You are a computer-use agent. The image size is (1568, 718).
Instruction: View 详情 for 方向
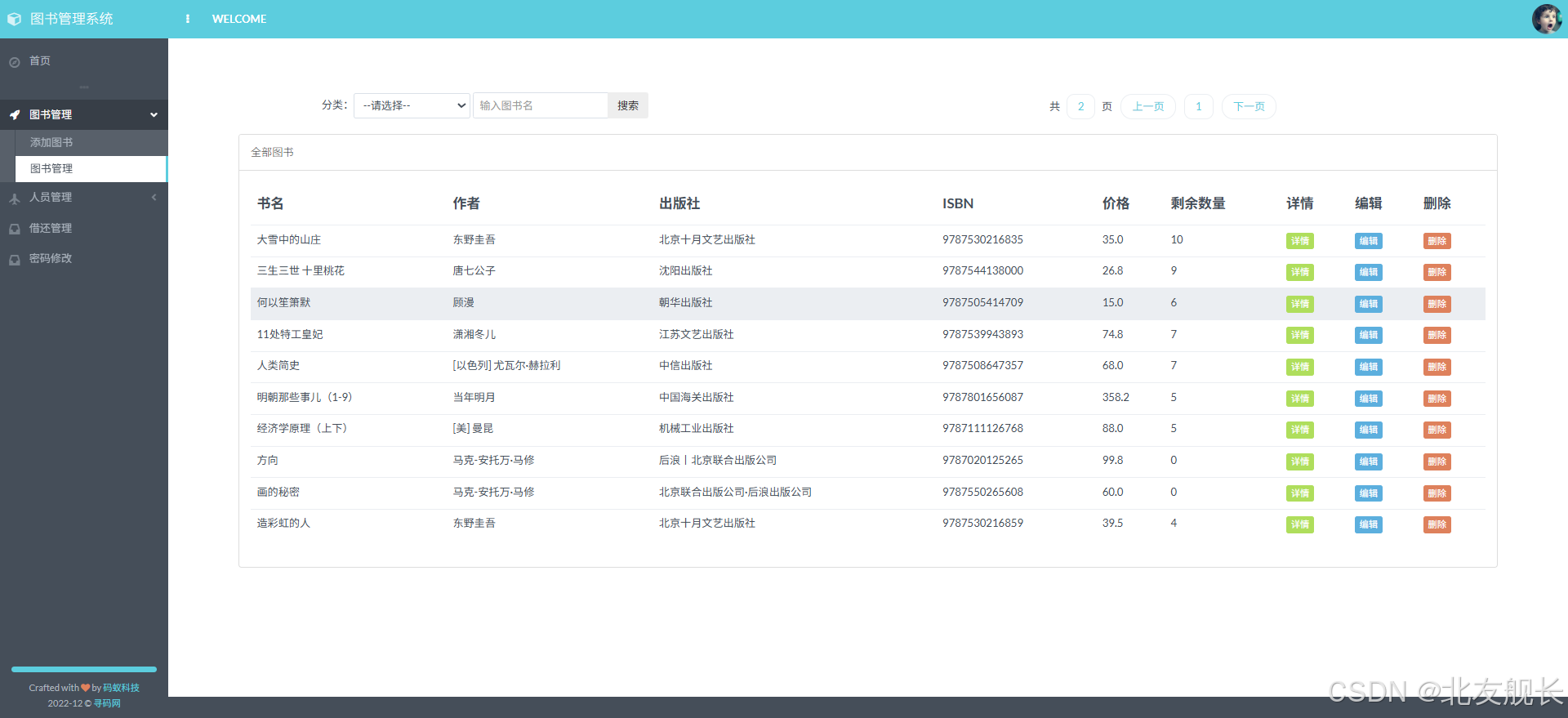click(x=1300, y=462)
